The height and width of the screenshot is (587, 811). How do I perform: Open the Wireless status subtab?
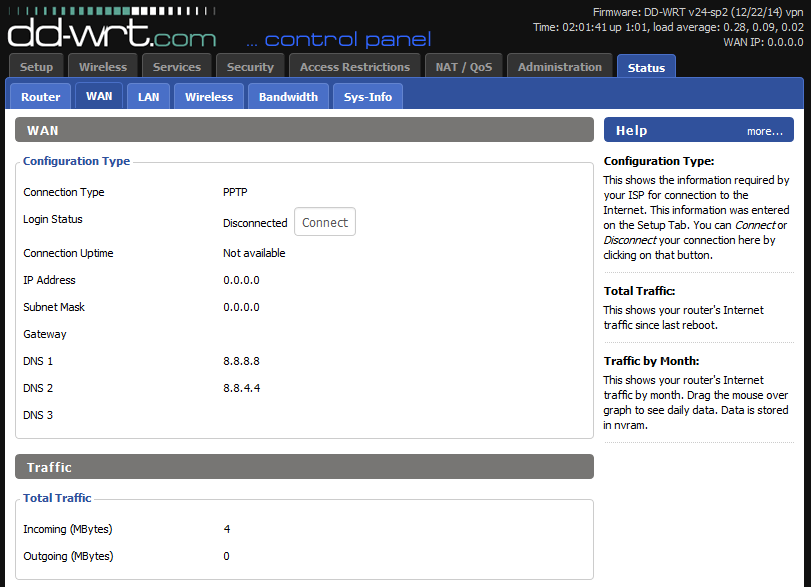[x=209, y=97]
